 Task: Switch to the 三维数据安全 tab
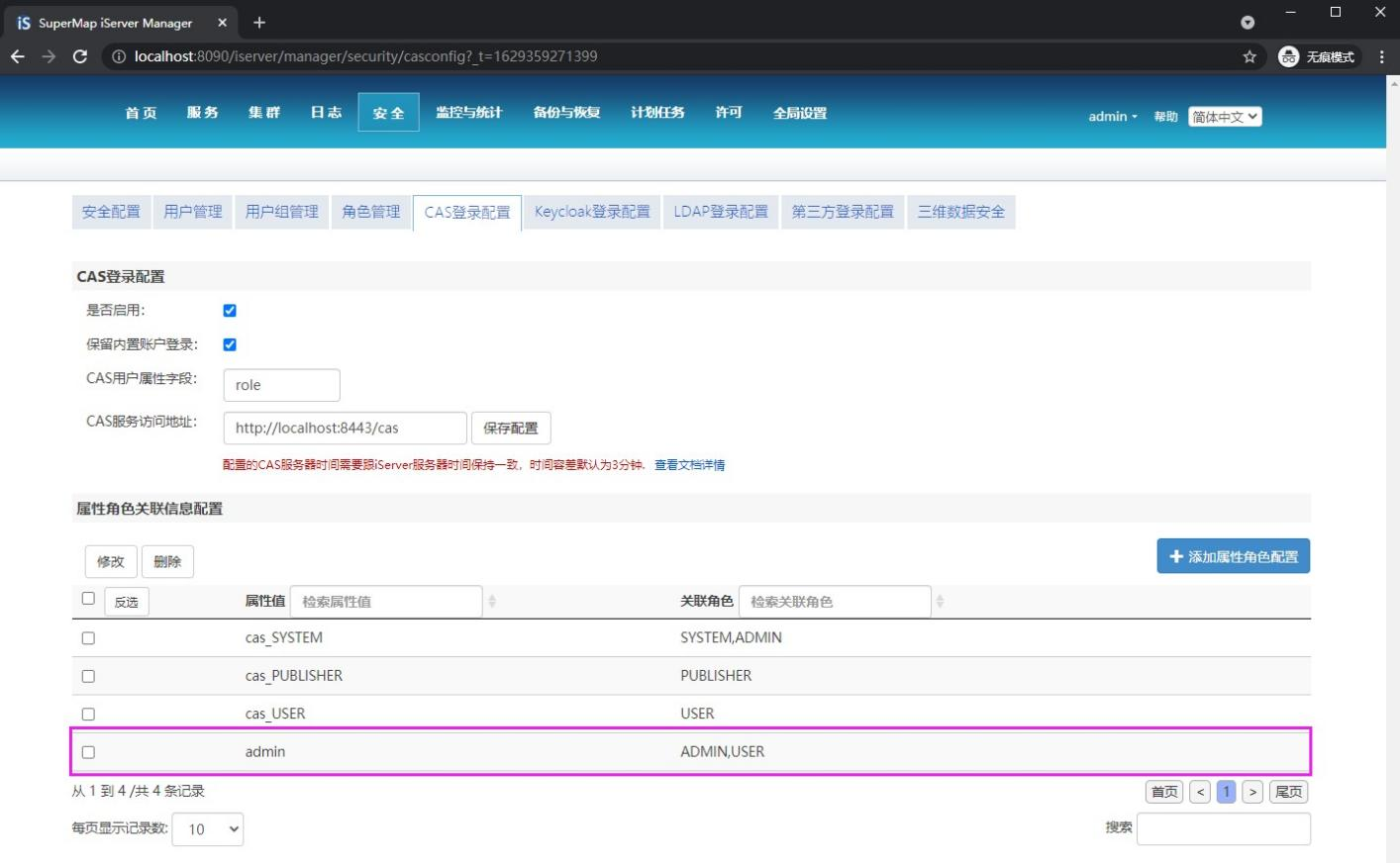(x=961, y=212)
